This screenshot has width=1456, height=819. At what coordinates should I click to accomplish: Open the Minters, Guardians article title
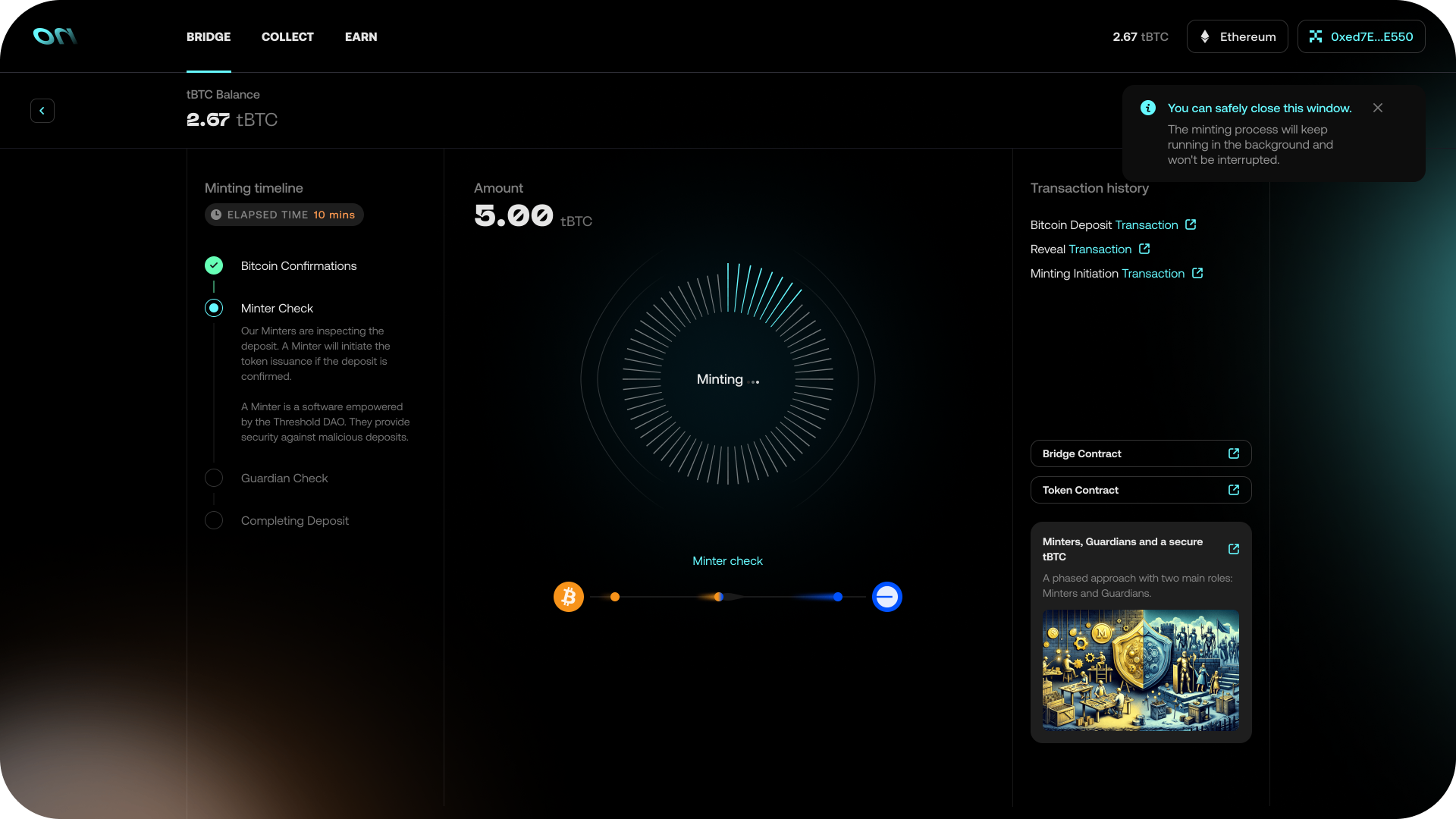[1122, 549]
